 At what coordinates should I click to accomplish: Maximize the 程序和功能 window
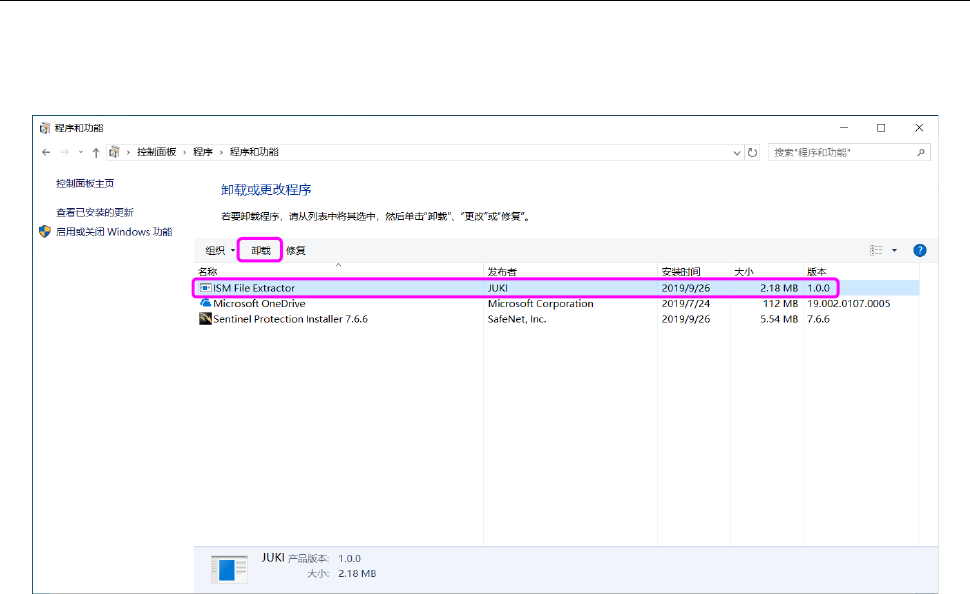pos(881,128)
